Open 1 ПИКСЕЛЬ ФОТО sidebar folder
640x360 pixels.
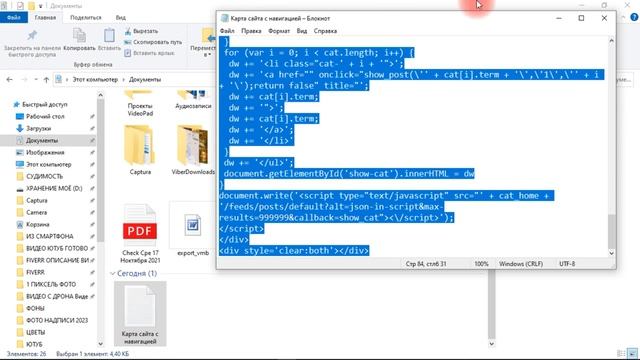point(51,284)
